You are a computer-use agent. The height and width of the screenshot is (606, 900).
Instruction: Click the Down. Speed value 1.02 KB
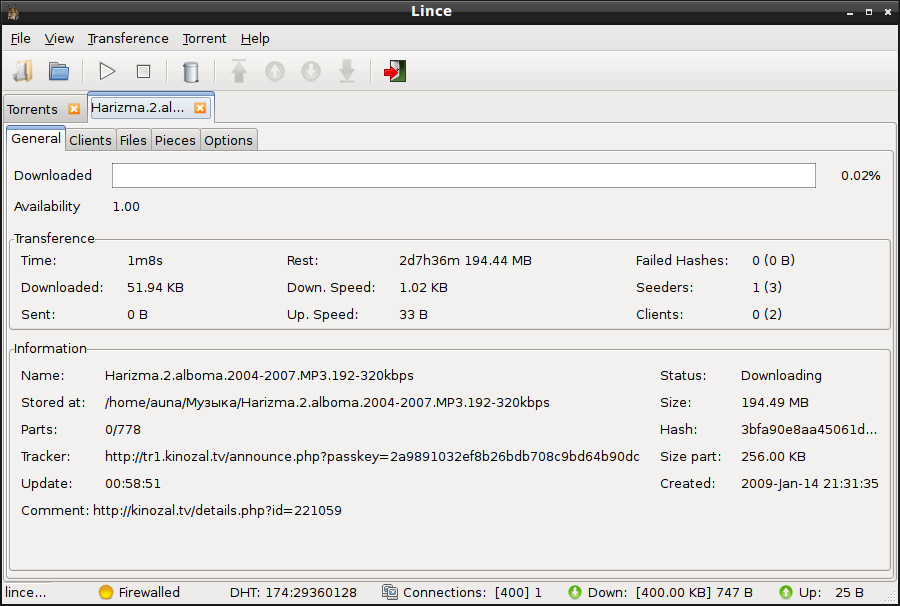pyautogui.click(x=423, y=288)
